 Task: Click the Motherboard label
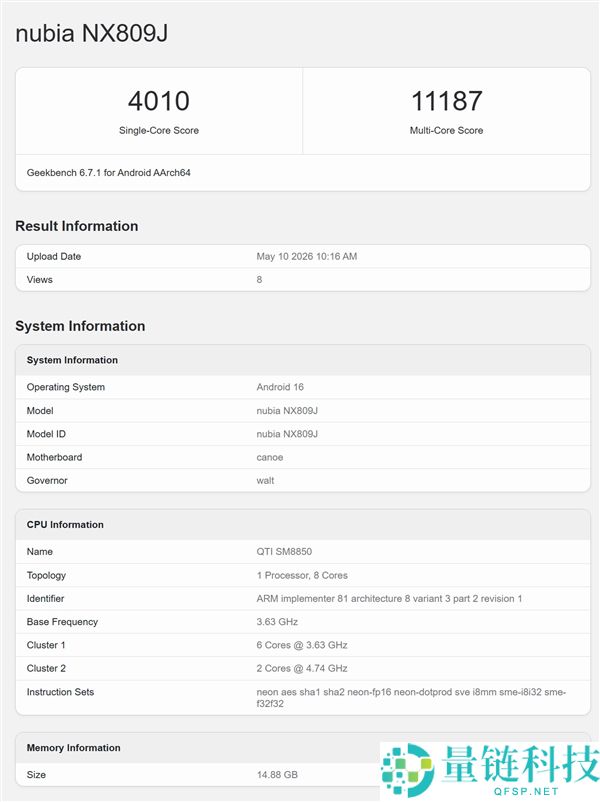click(x=54, y=457)
